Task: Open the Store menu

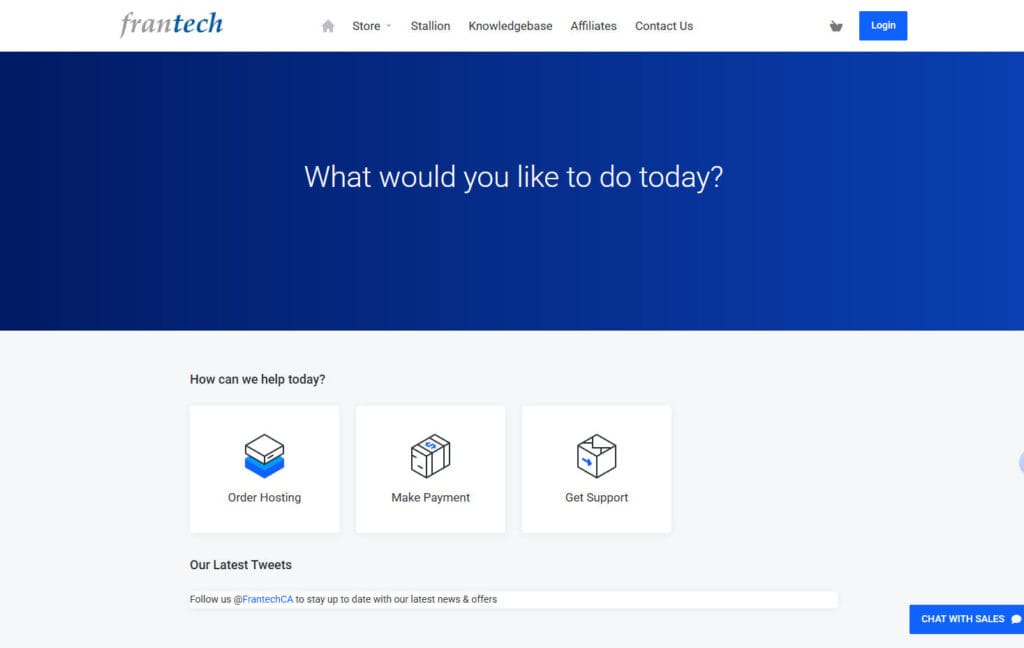Action: (x=366, y=26)
